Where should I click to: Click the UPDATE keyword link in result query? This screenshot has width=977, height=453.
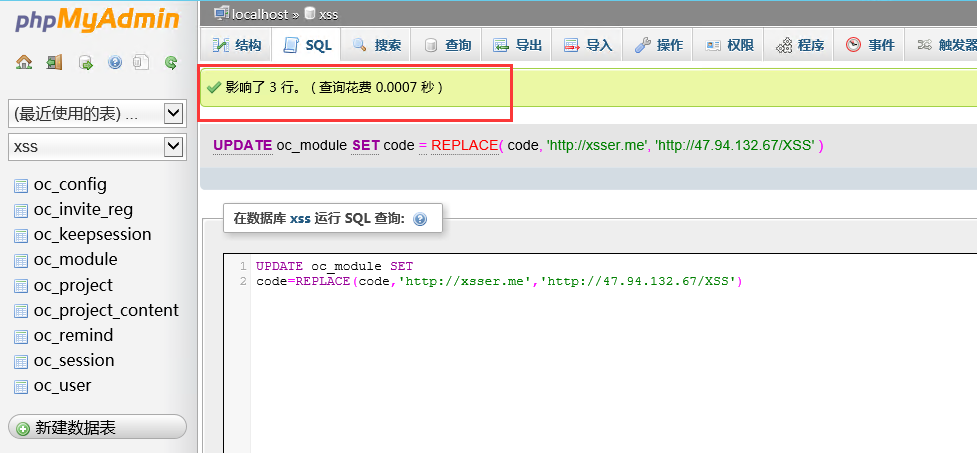pyautogui.click(x=242, y=146)
